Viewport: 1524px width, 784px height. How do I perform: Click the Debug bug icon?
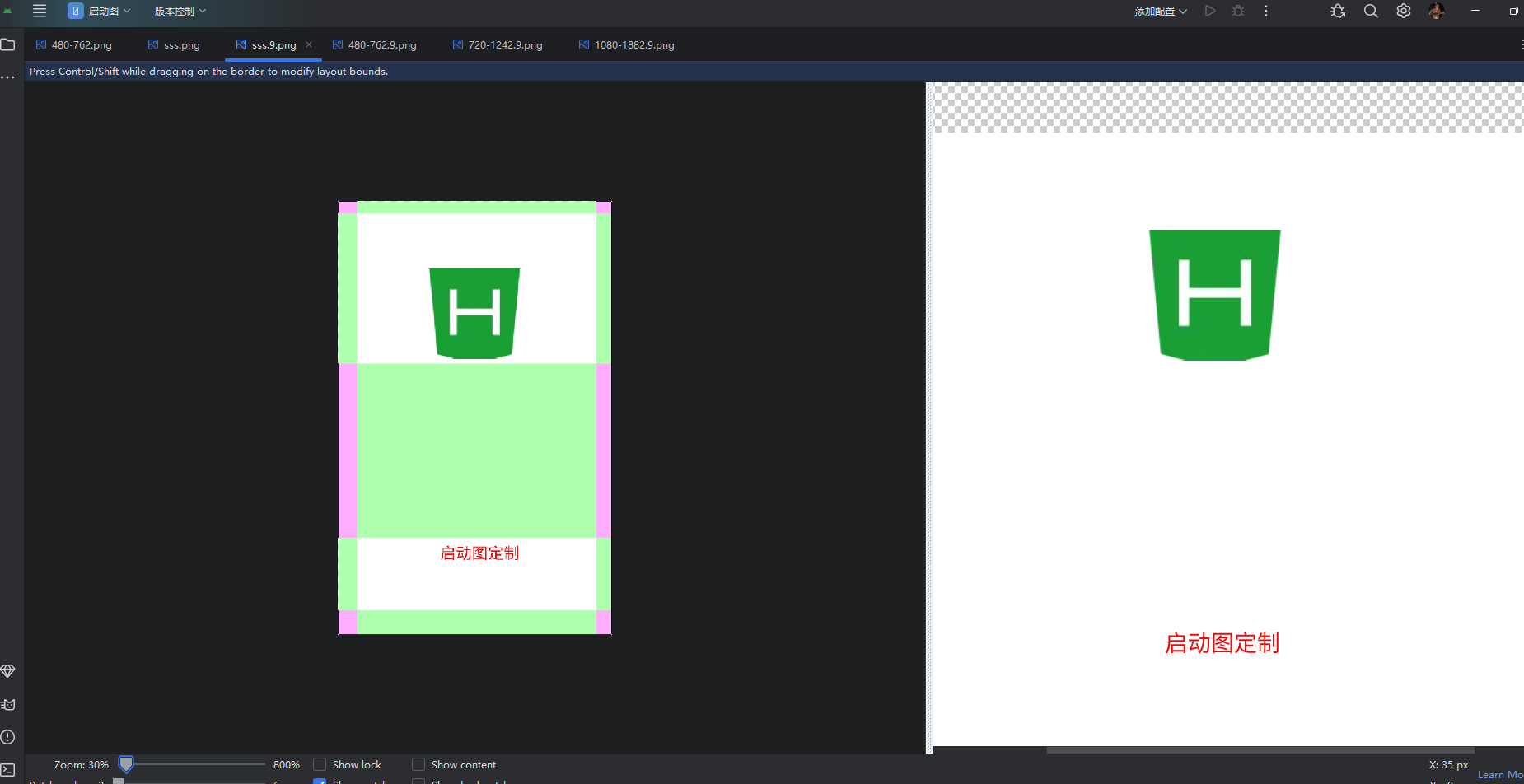pos(1237,11)
